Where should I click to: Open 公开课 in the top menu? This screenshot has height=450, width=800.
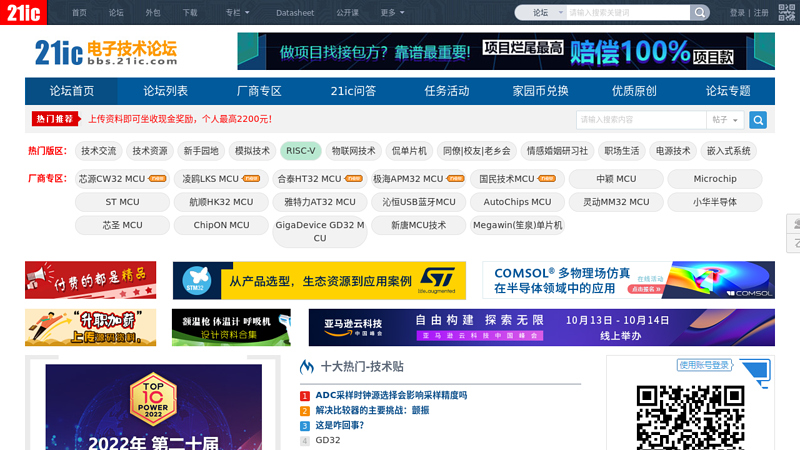coord(347,12)
